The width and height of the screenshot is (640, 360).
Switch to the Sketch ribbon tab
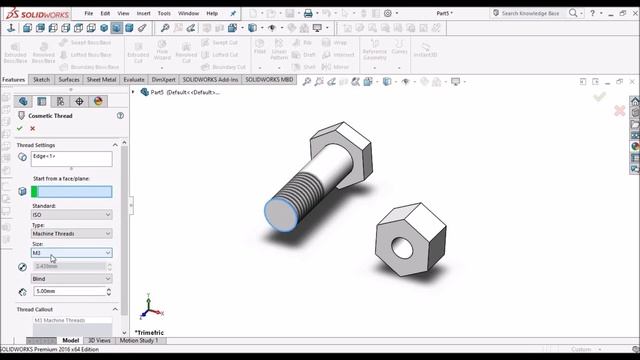41,80
